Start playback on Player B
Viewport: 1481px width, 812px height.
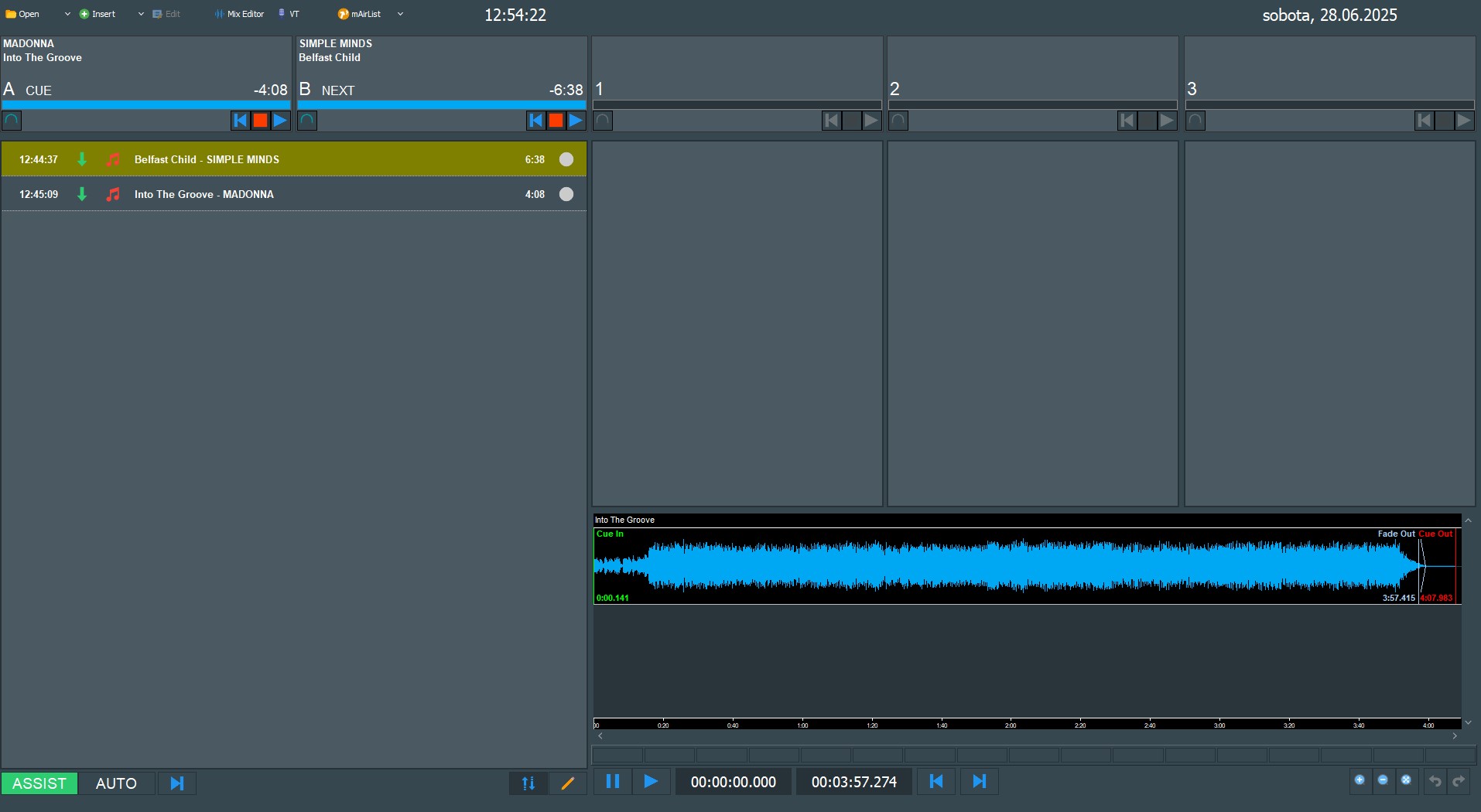576,121
